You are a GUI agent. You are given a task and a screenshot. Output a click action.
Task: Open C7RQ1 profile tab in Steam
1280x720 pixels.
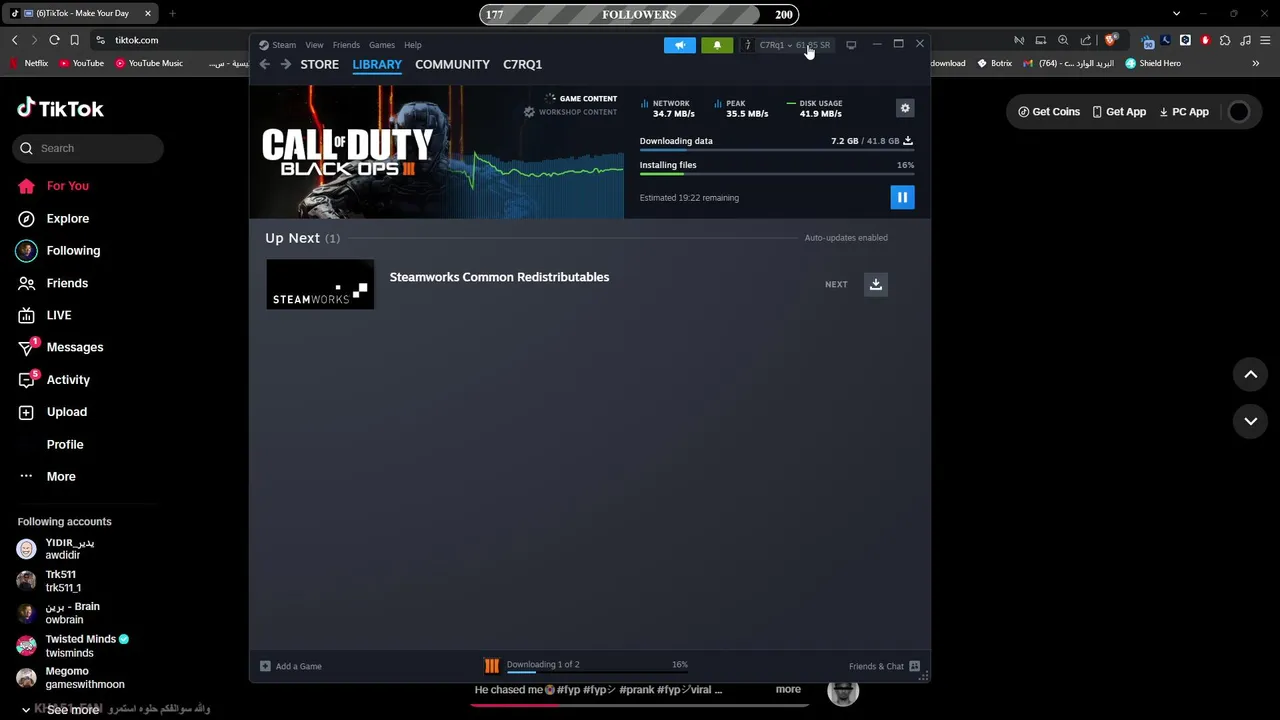tap(522, 64)
